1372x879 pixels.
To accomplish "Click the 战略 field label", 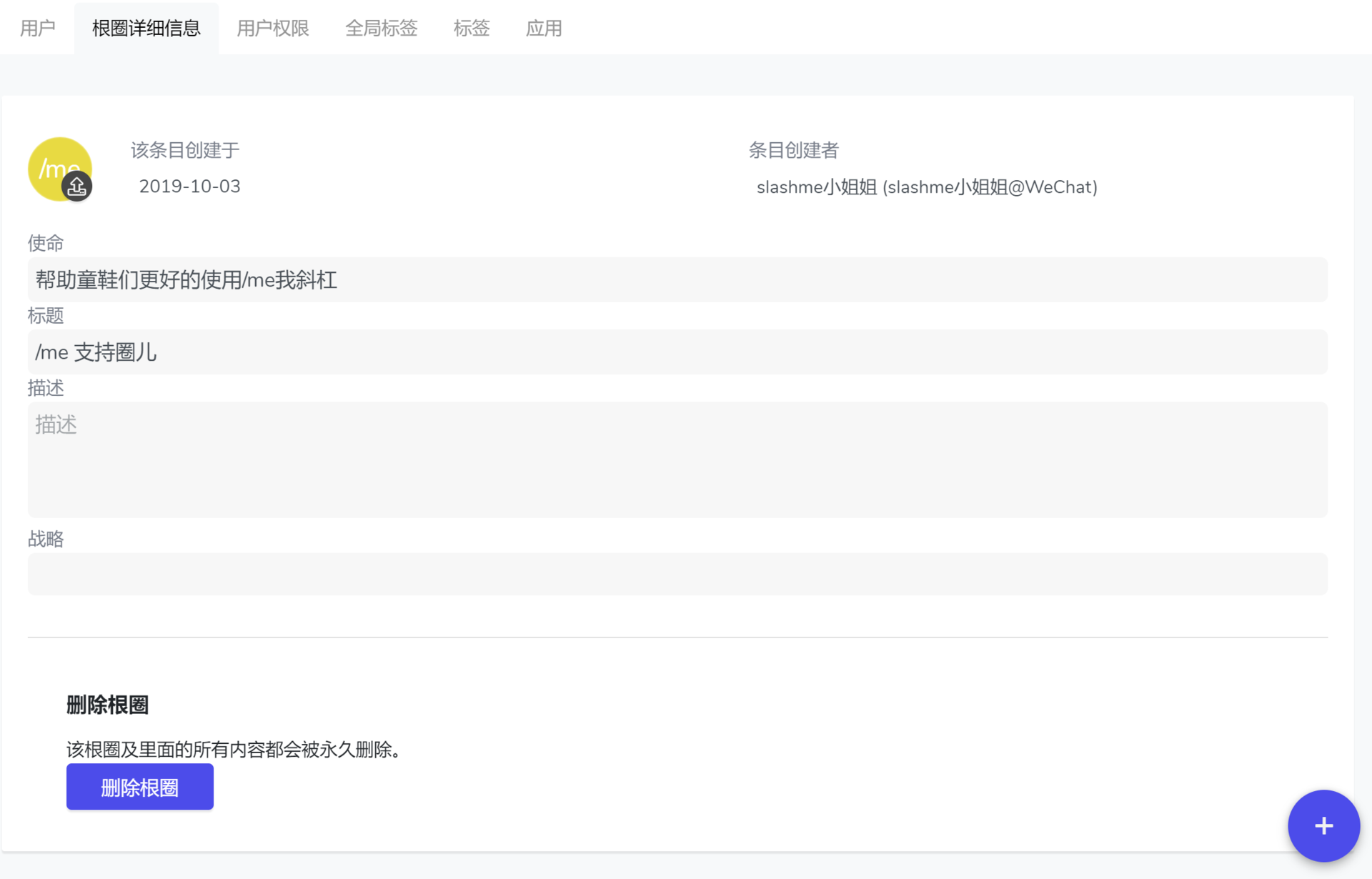I will [x=46, y=539].
